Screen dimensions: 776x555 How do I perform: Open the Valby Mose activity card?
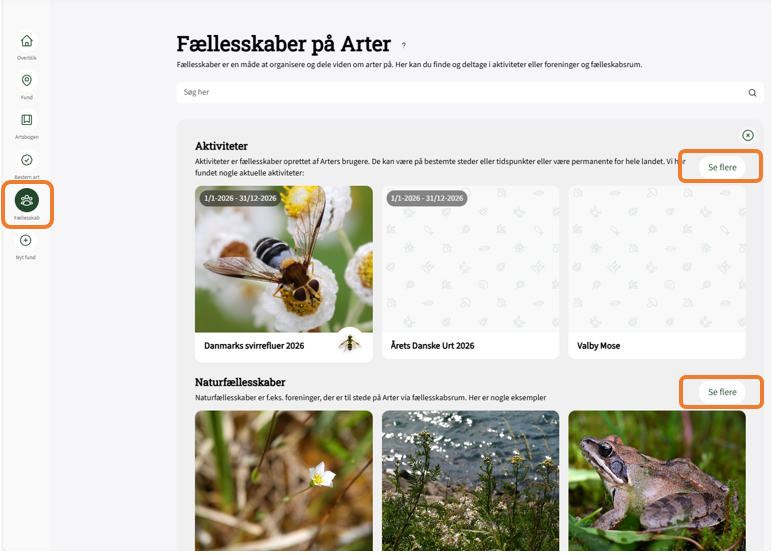pos(657,272)
